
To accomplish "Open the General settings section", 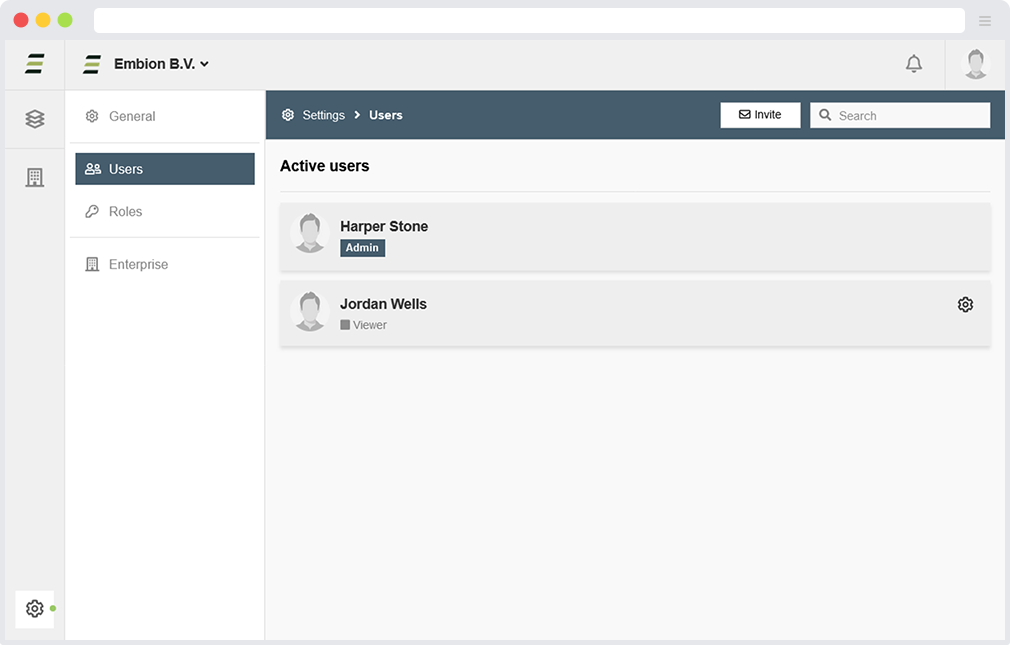I will pos(131,116).
